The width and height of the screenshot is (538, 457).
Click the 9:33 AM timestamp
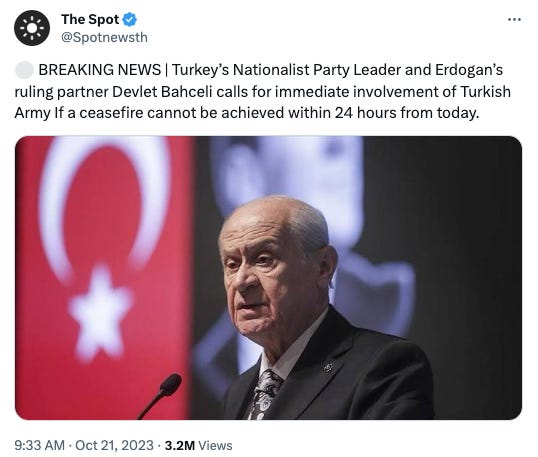pos(39,445)
